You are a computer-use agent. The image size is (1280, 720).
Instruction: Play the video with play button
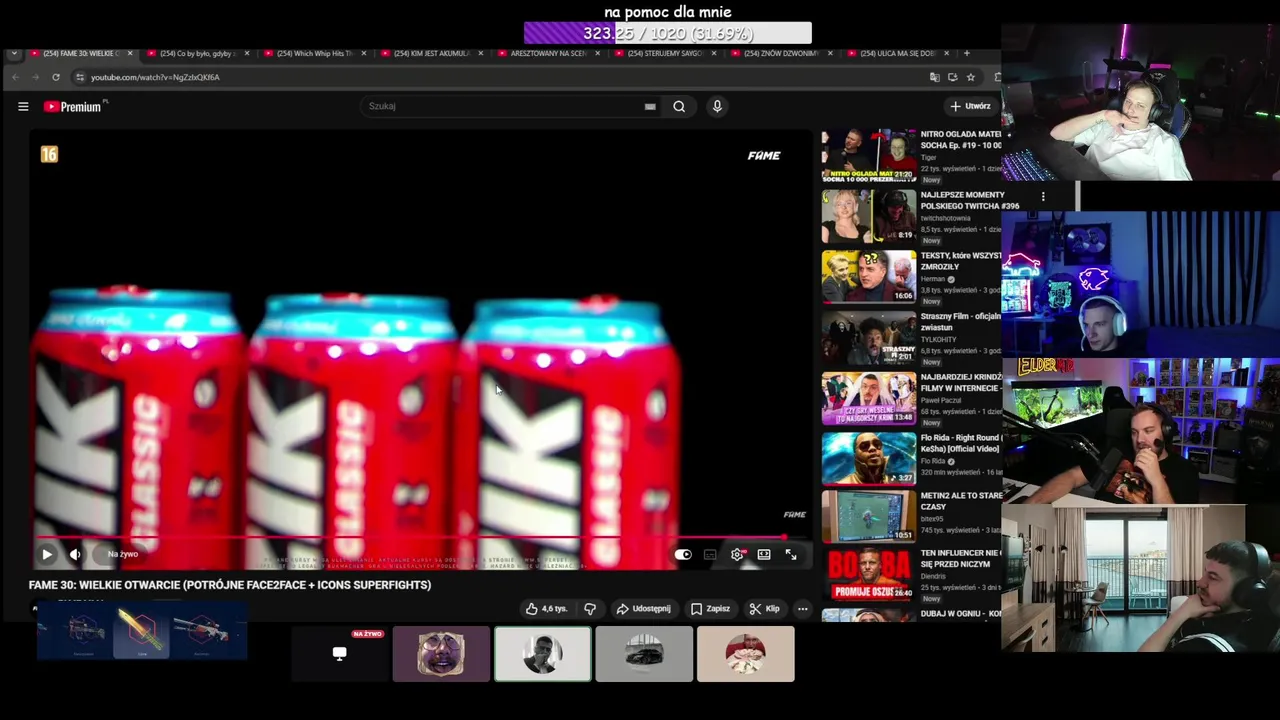coord(46,554)
